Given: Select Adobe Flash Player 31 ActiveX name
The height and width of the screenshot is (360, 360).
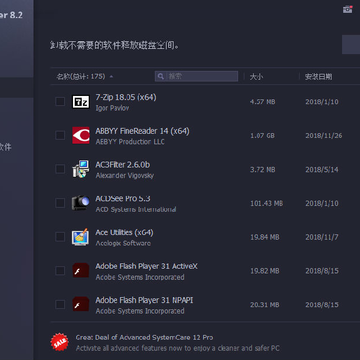Looking at the screenshot, I should click(146, 266).
